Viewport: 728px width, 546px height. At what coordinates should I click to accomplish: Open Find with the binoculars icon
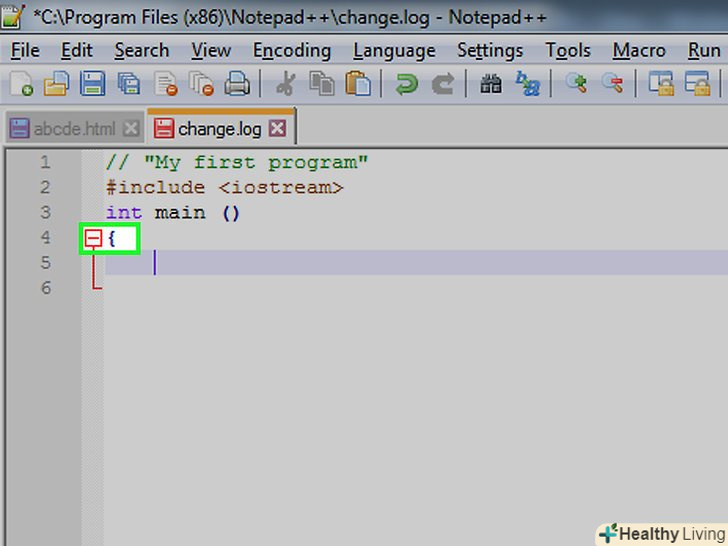(491, 84)
